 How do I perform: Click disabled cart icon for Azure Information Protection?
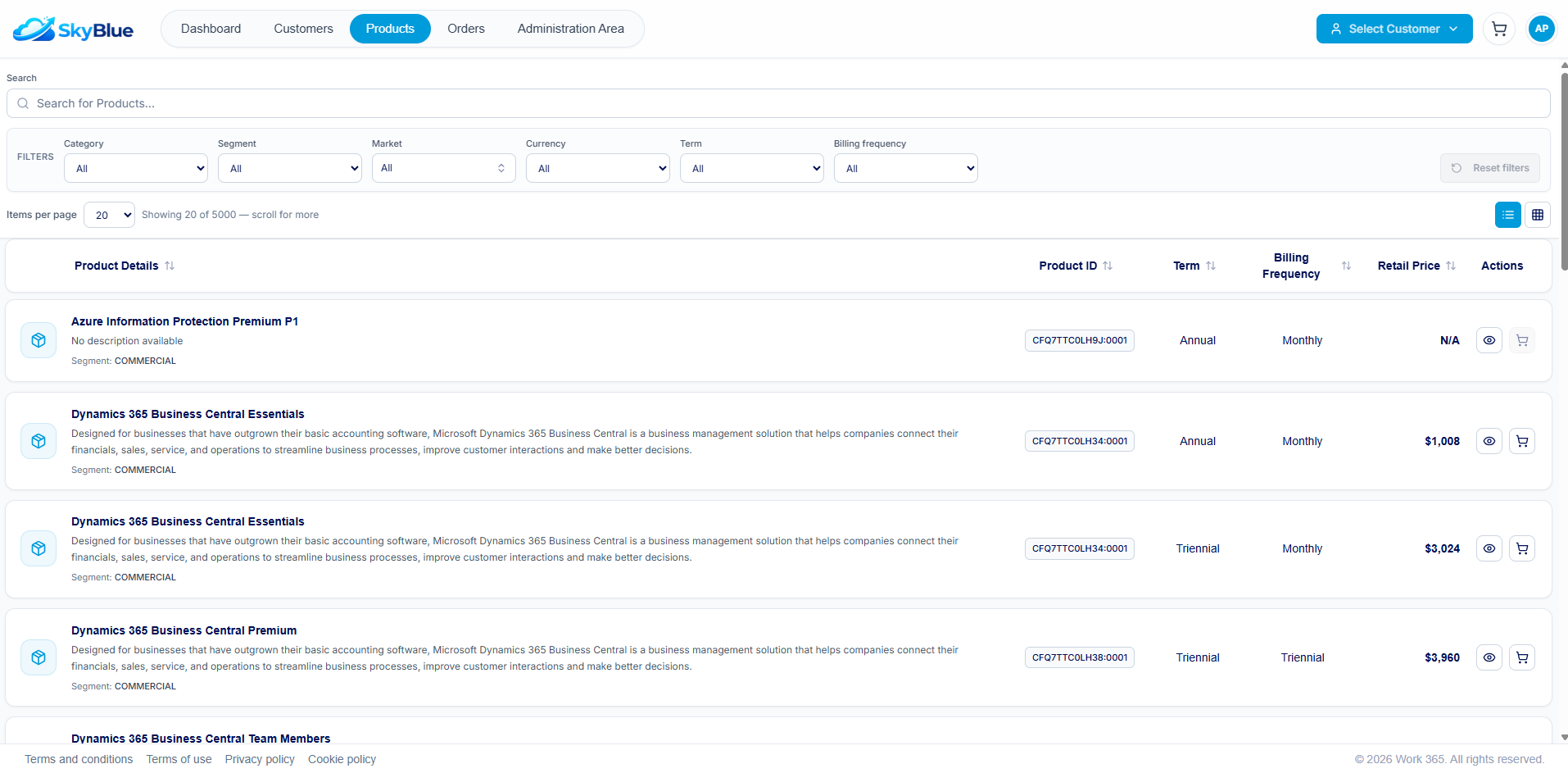1521,340
